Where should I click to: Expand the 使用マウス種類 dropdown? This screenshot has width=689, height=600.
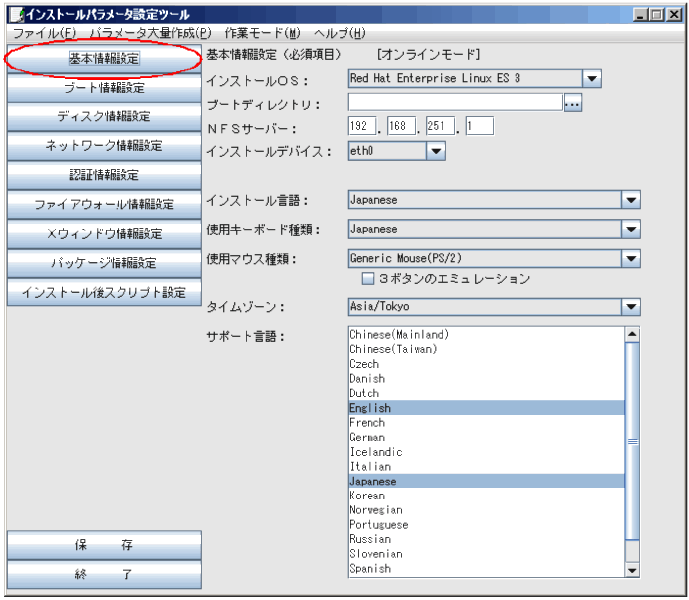tap(631, 259)
